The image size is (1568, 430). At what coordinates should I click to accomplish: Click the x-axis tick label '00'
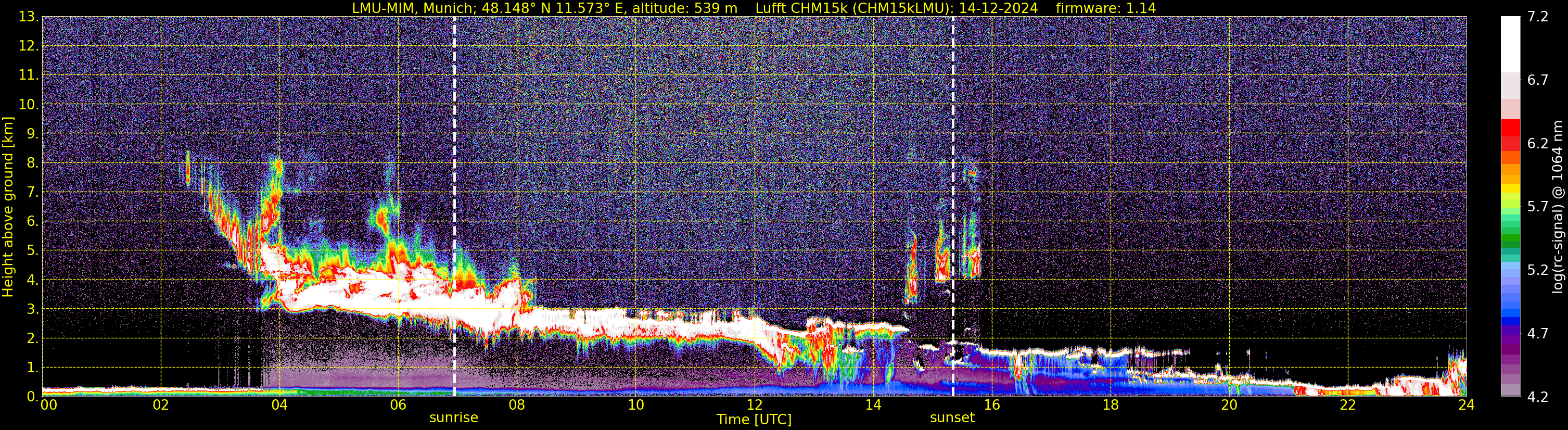click(49, 405)
